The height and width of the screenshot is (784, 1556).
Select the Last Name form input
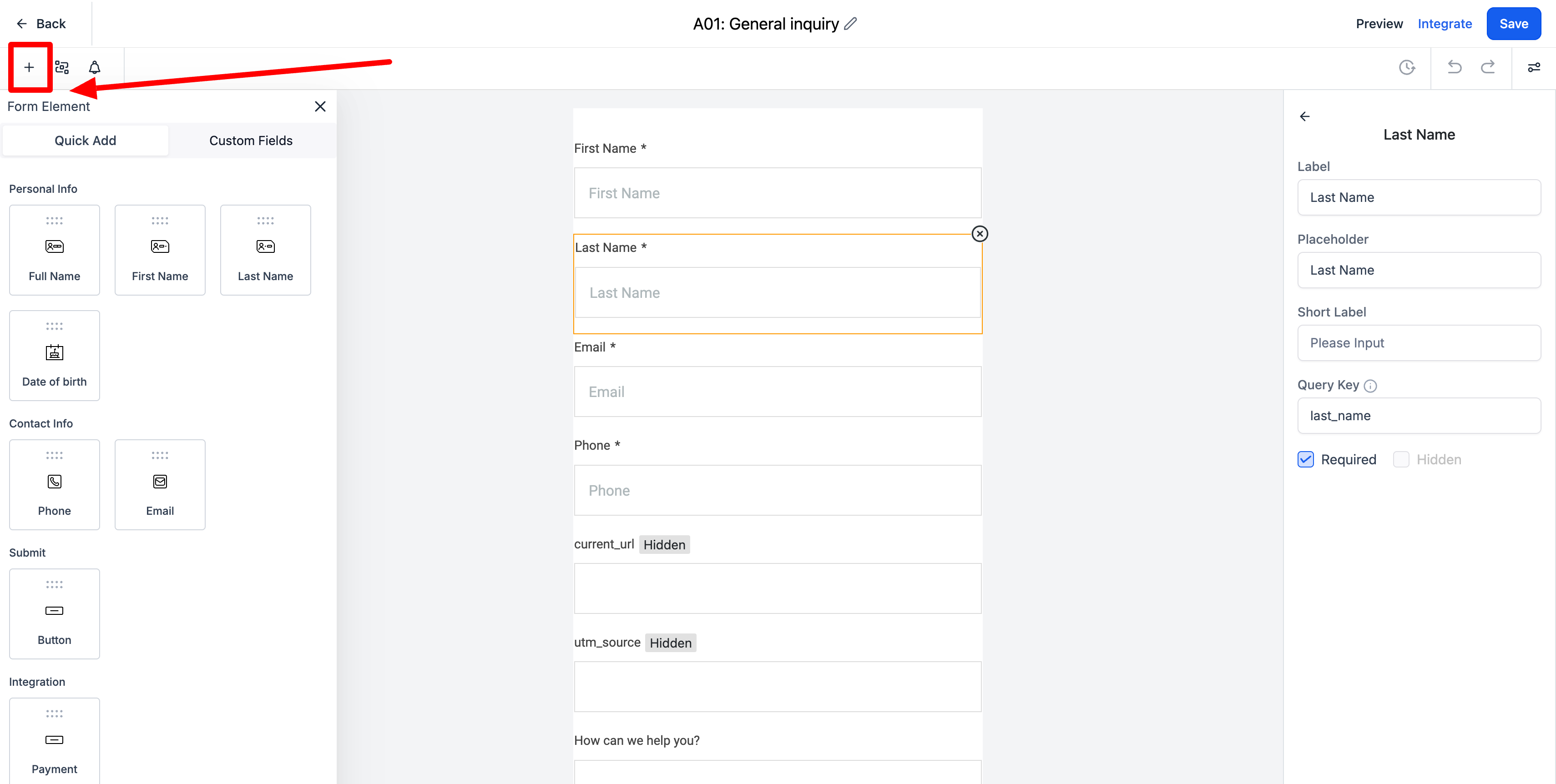click(778, 293)
